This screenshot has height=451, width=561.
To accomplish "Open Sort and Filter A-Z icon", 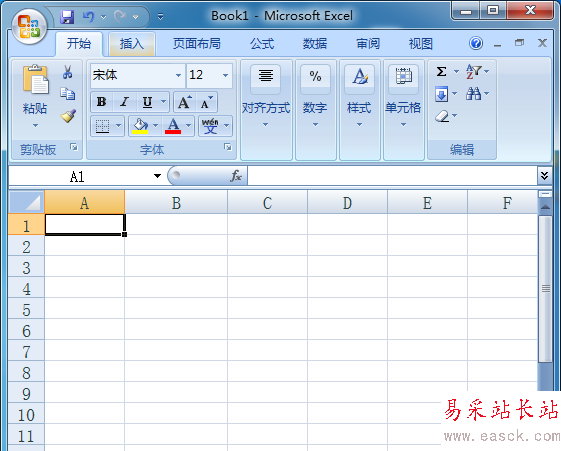I will click(474, 72).
